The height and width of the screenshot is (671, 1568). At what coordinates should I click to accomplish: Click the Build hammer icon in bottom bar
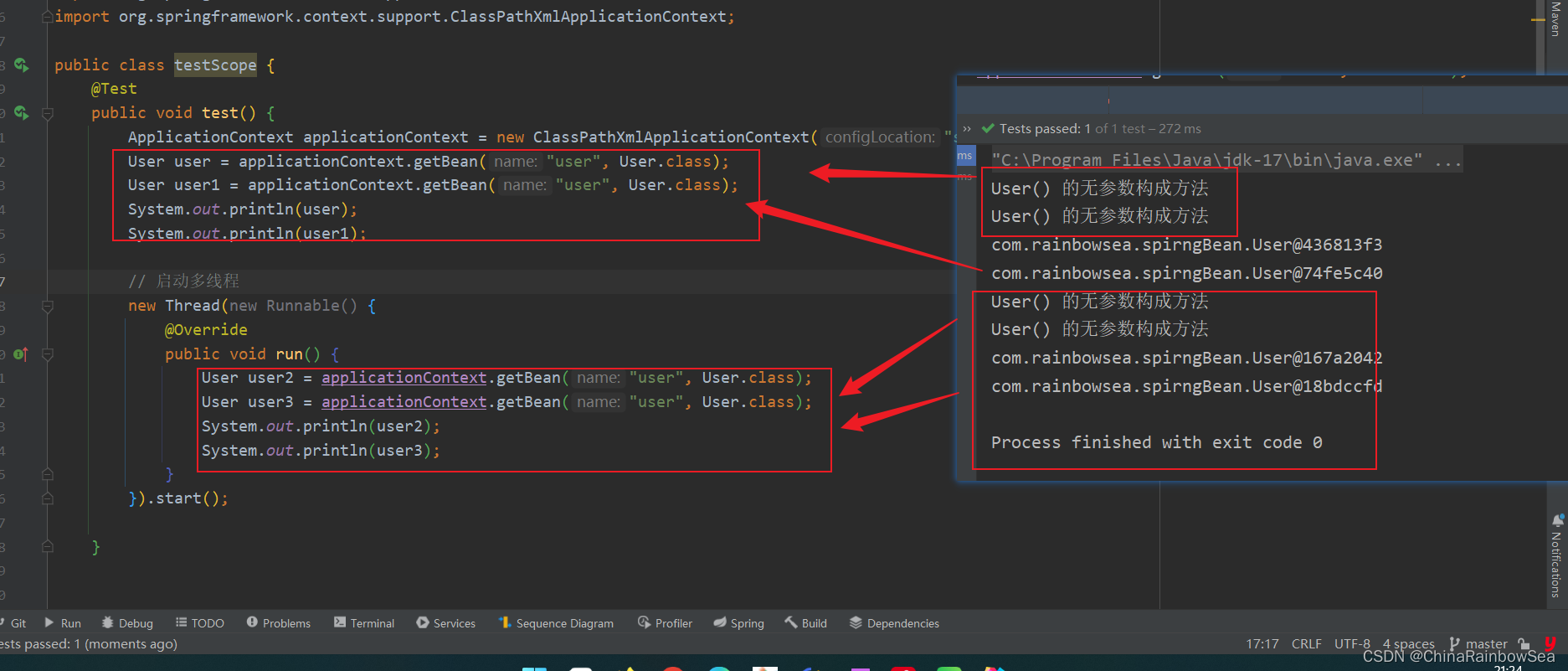(x=791, y=622)
